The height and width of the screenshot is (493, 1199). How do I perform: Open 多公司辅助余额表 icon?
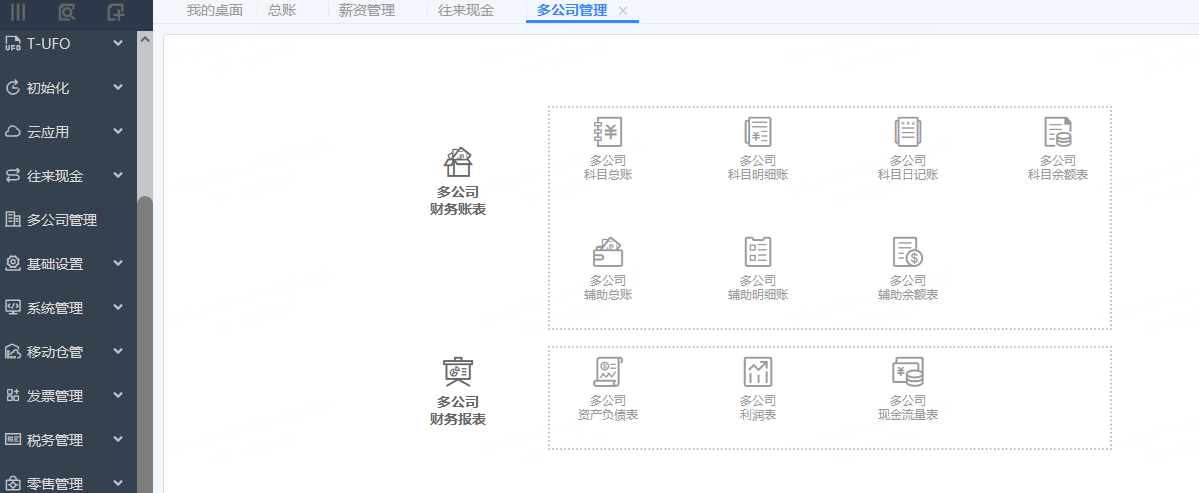[908, 251]
